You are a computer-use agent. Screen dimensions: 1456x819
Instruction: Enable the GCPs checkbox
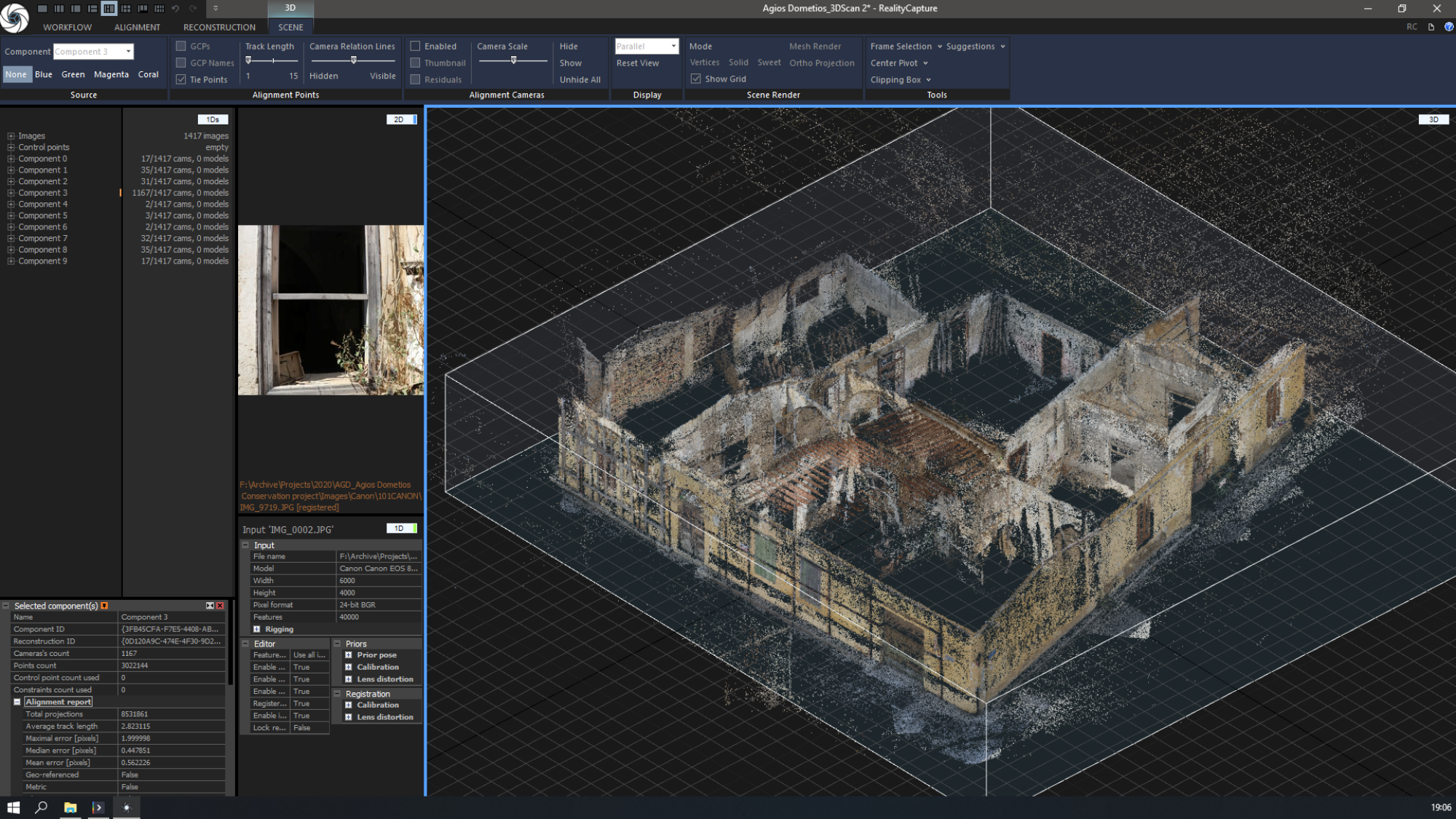pyautogui.click(x=181, y=46)
